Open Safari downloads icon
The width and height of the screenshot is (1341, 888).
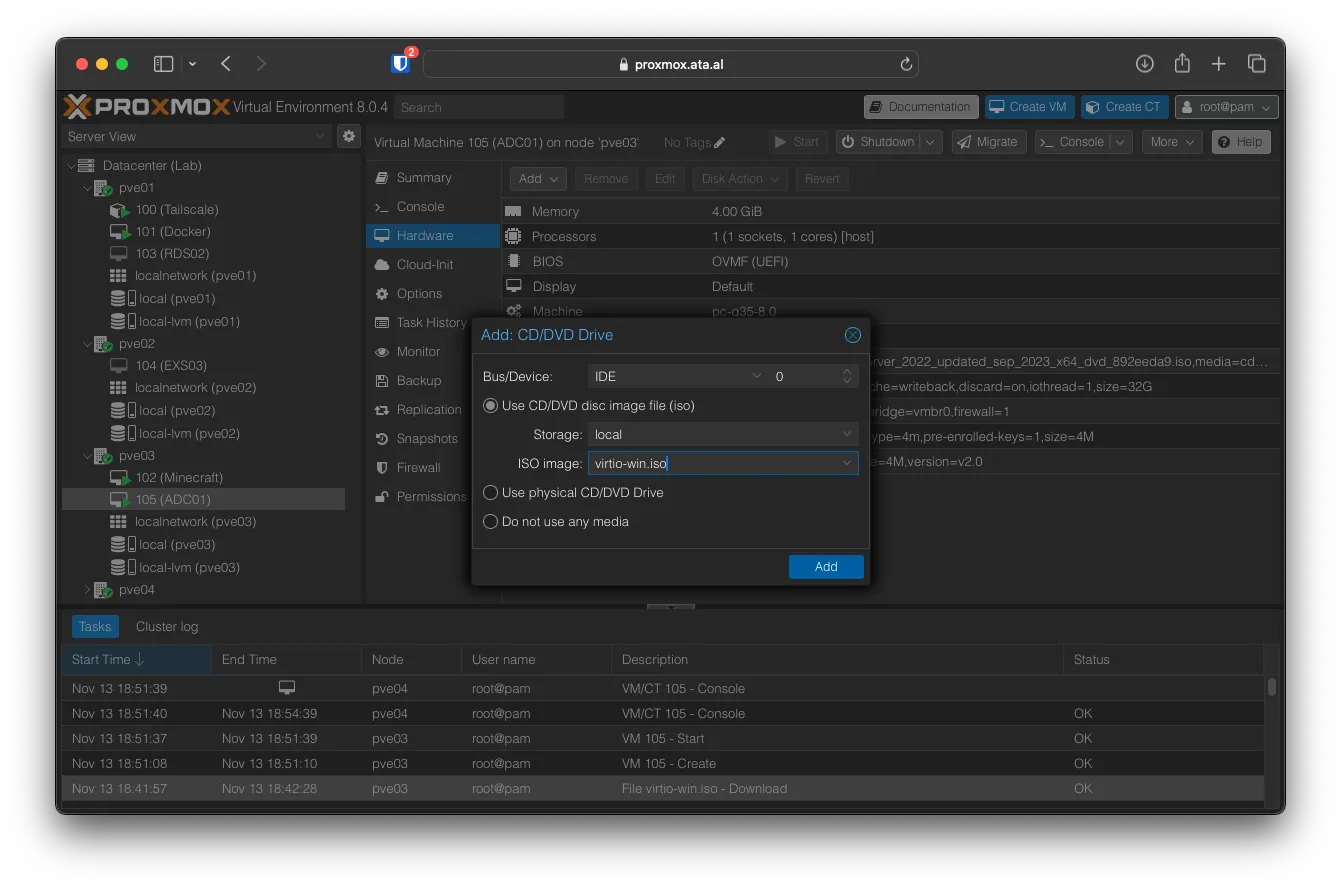(1145, 64)
